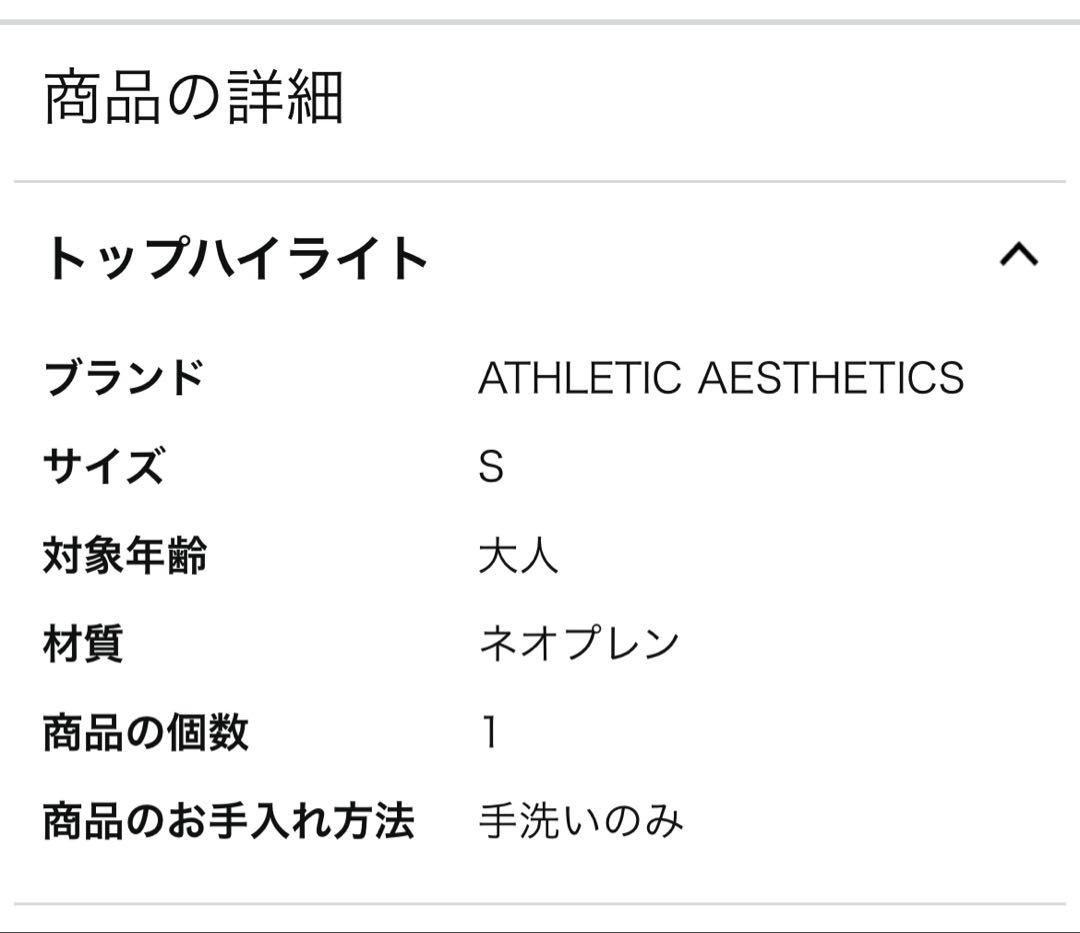Click the divider under 商品の詳細
Image resolution: width=1080 pixels, height=933 pixels.
click(540, 180)
